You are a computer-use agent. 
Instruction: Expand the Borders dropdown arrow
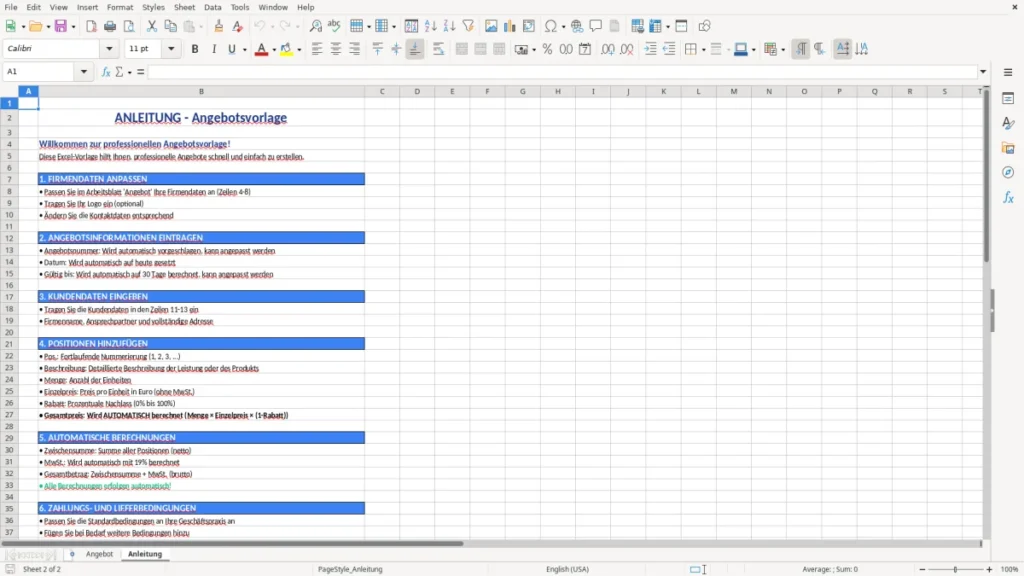click(703, 50)
